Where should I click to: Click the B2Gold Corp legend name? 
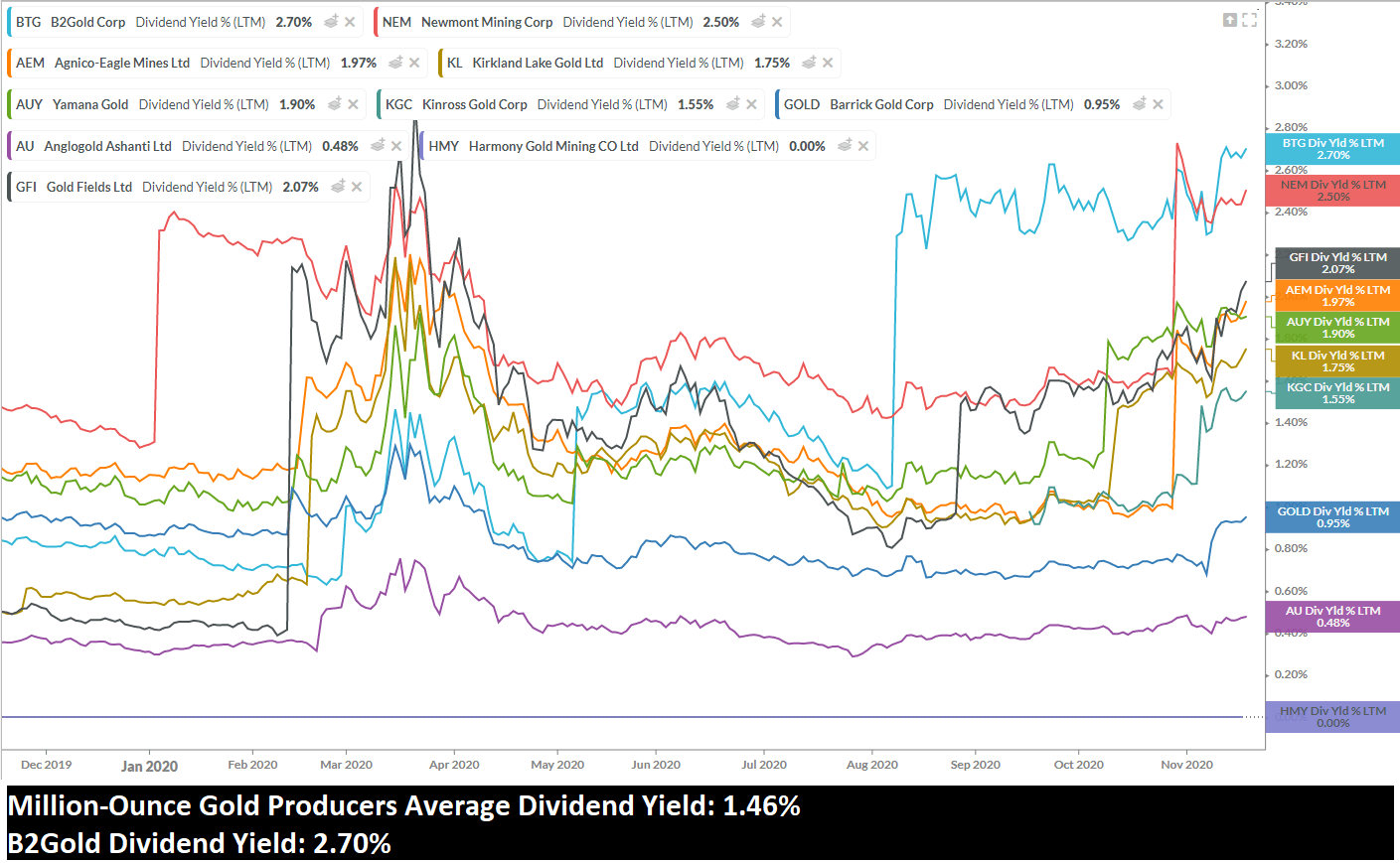click(x=87, y=22)
